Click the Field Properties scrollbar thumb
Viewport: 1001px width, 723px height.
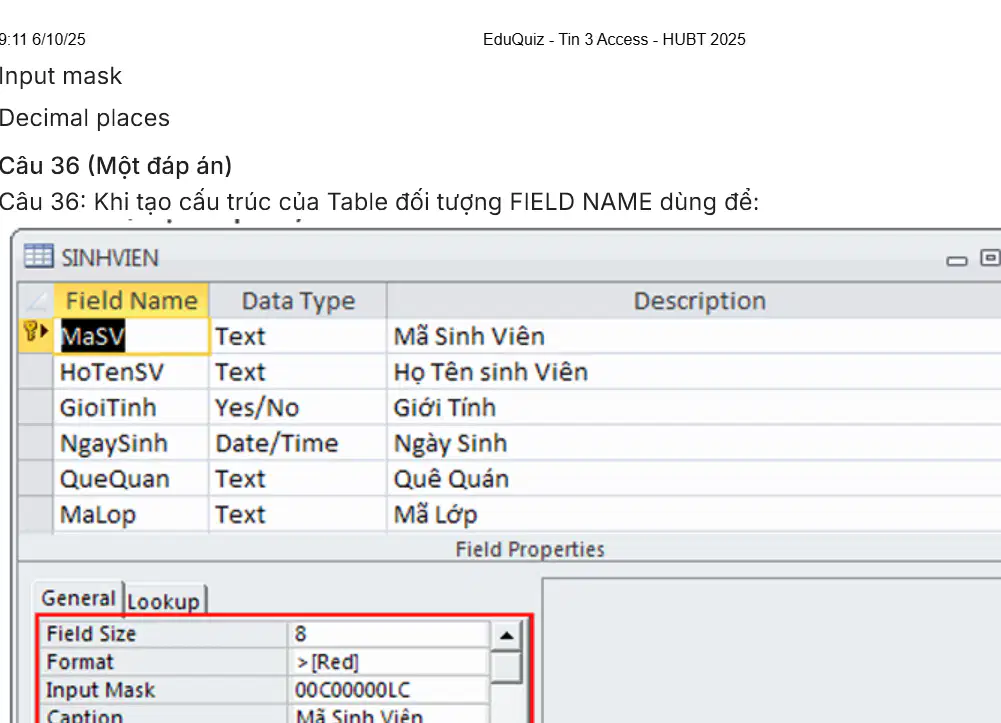tap(507, 667)
